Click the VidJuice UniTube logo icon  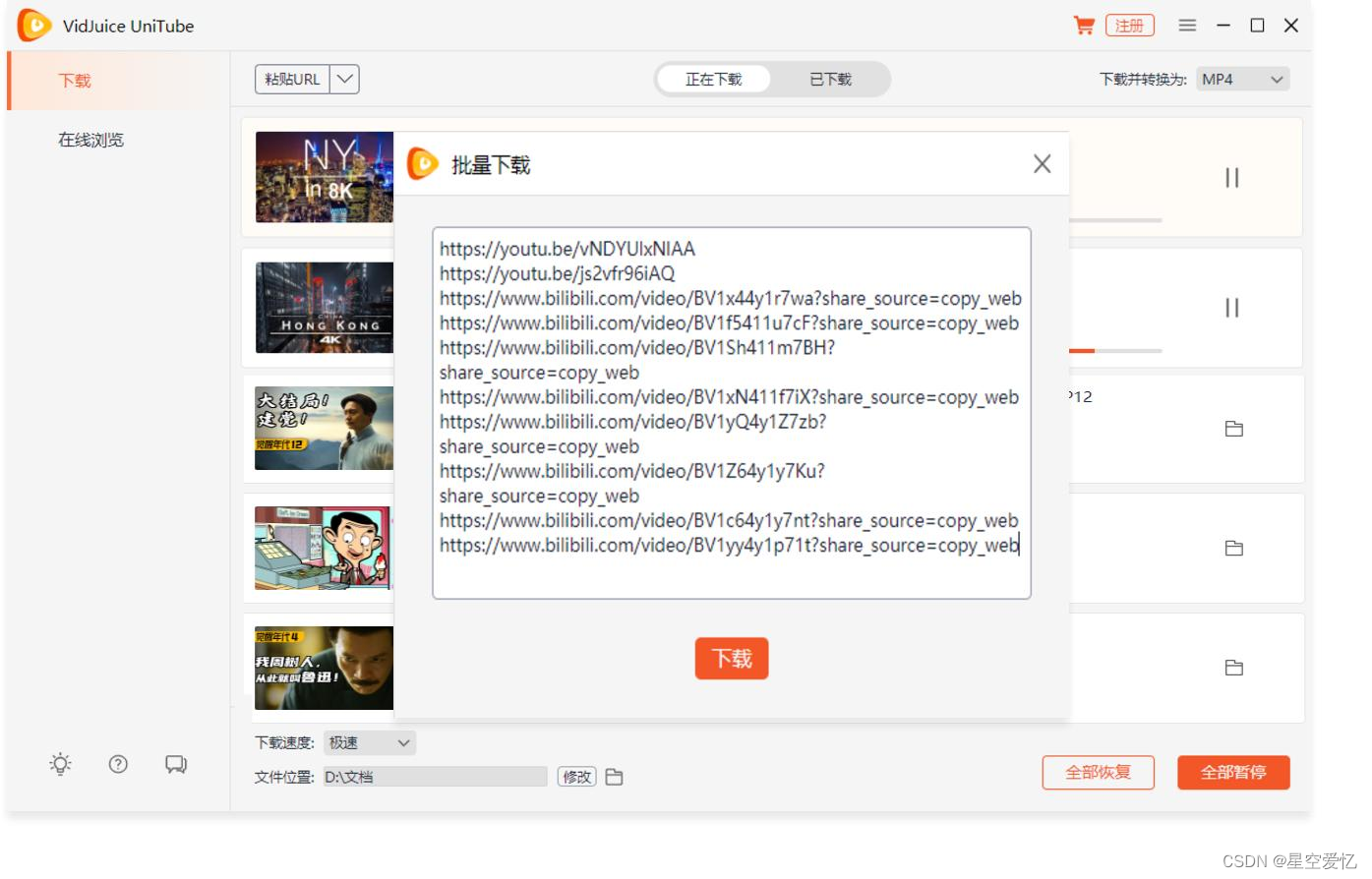point(35,26)
